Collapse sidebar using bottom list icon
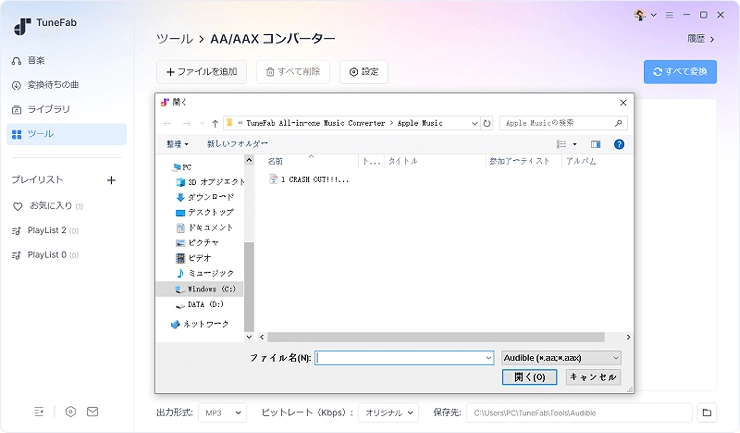Screen dimensions: 740x433 point(39,412)
